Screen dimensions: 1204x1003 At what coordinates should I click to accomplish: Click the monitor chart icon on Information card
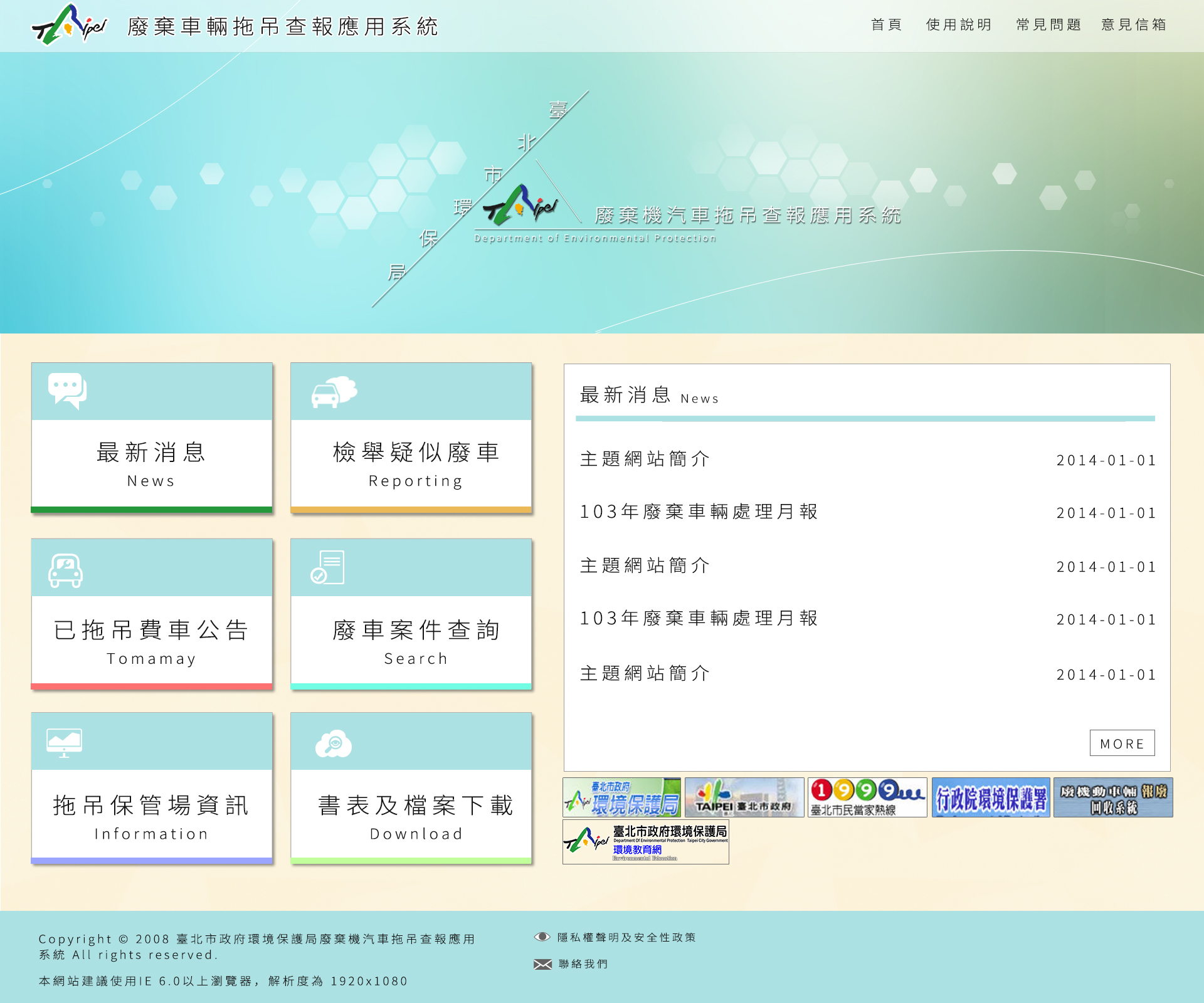tap(64, 743)
